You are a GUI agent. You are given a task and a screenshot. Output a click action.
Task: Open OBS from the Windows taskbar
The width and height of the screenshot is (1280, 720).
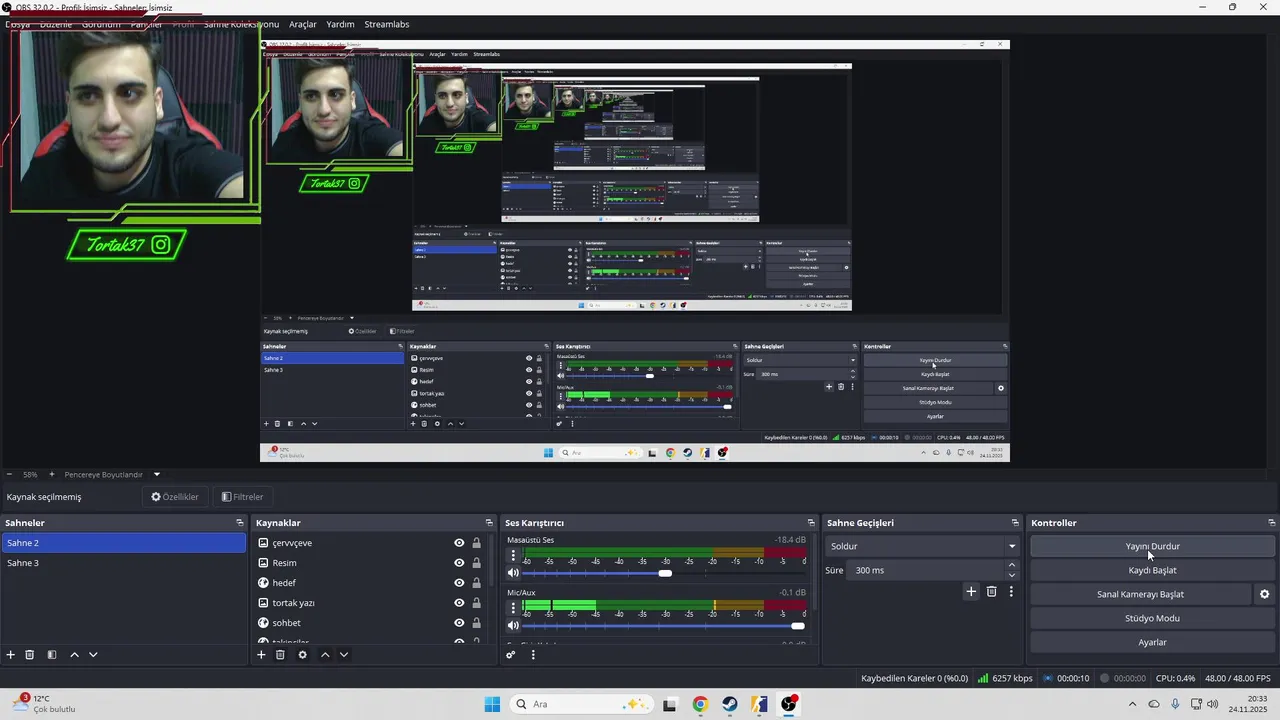click(789, 704)
